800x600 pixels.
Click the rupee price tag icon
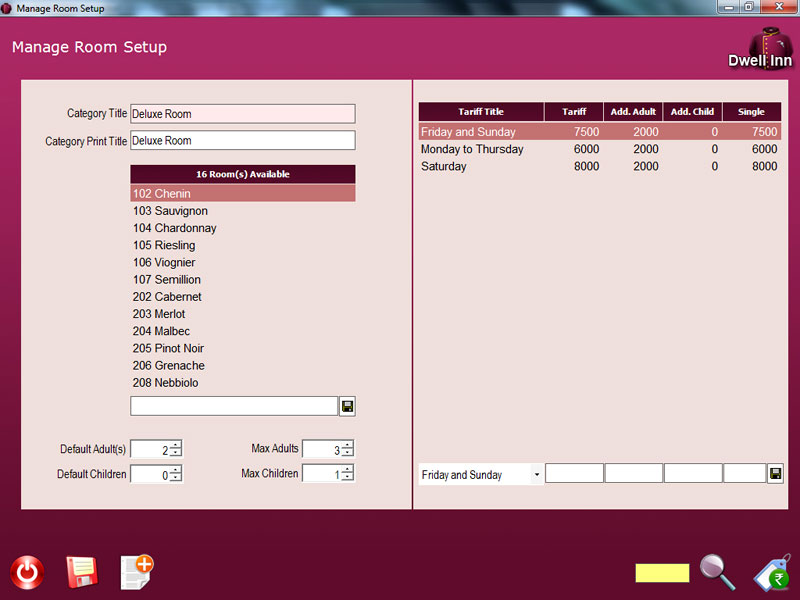[771, 574]
